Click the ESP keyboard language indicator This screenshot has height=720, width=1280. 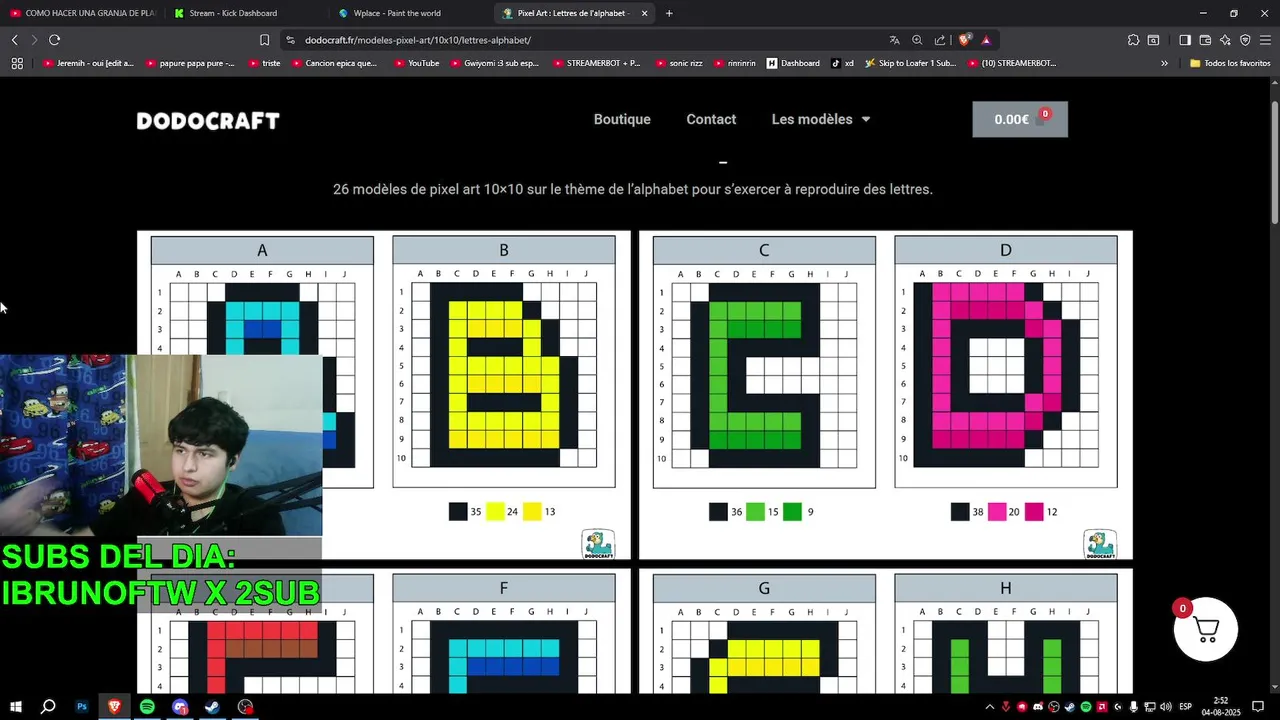1185,707
